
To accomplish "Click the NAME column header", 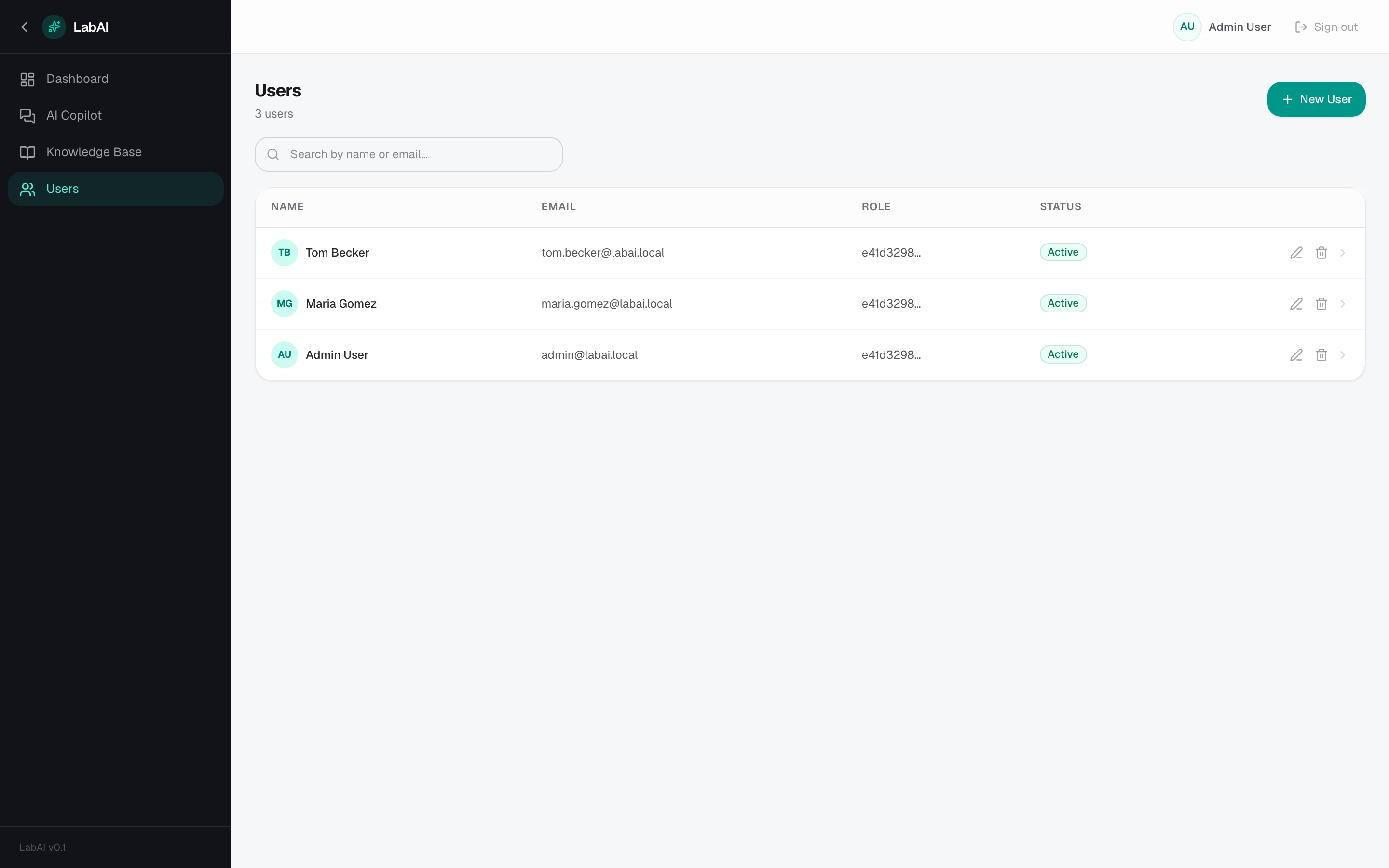I will tap(287, 207).
